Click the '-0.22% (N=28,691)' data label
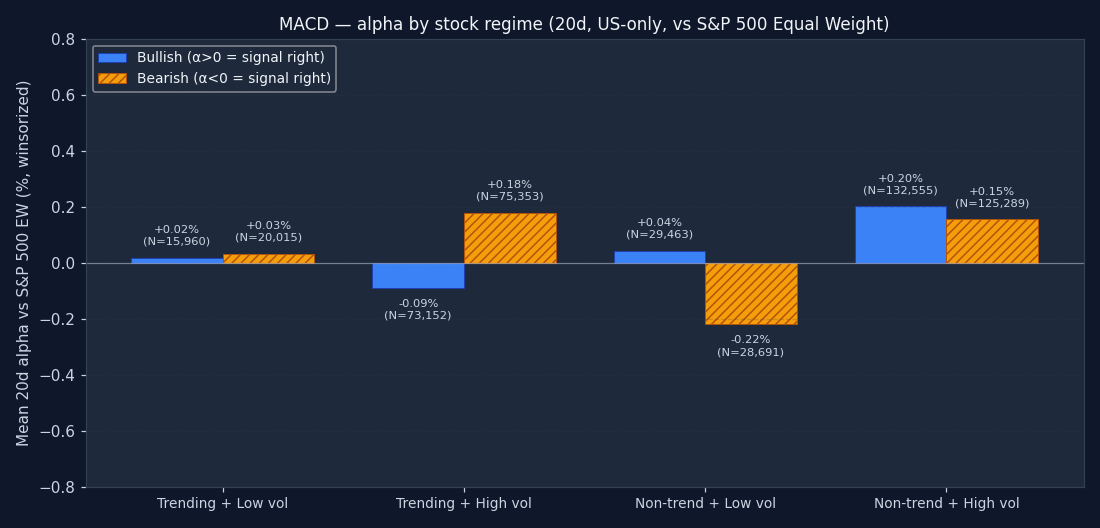Viewport: 1100px width, 528px height. point(750,346)
